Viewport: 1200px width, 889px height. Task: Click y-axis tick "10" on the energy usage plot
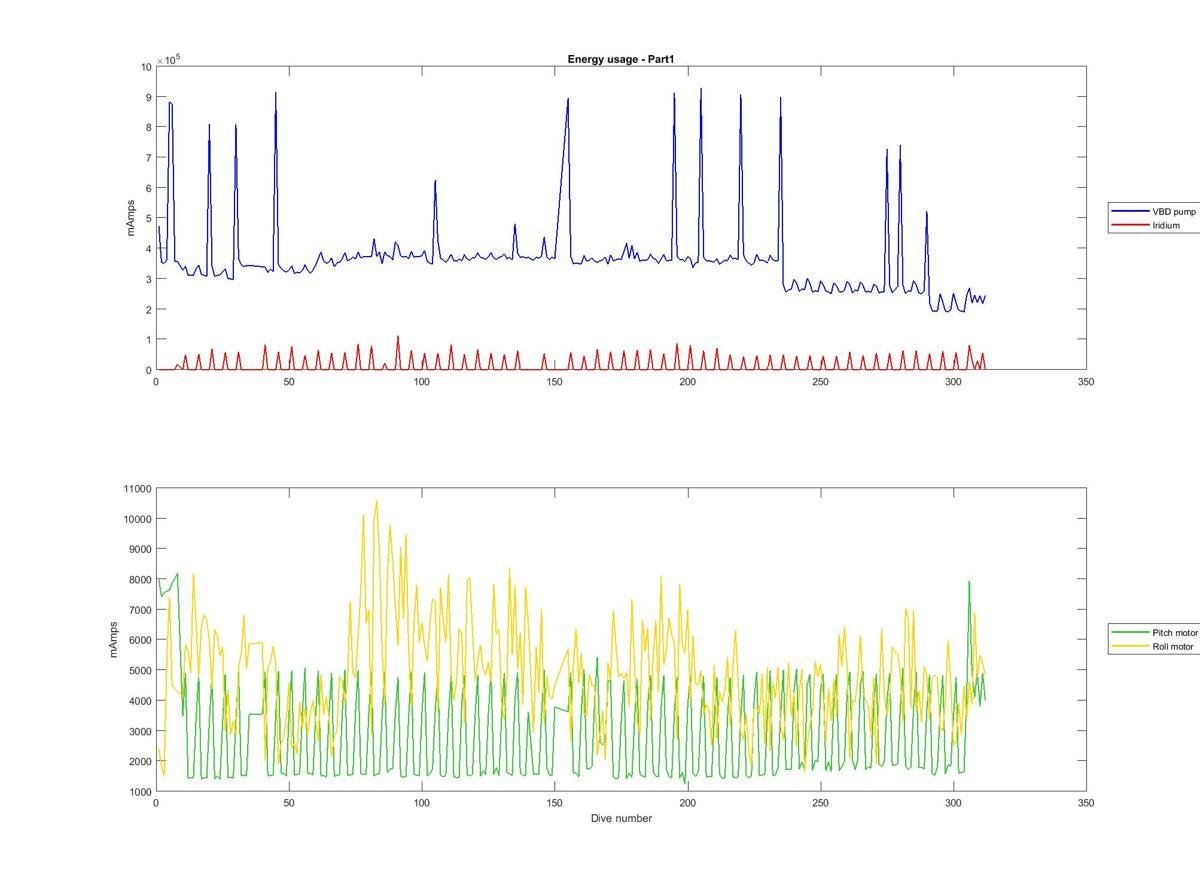tap(146, 67)
